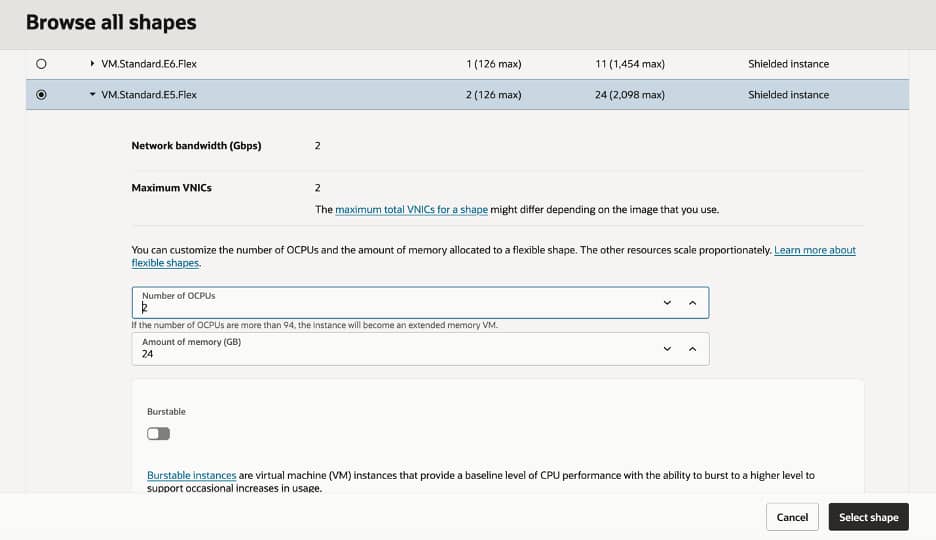
Task: Click Shielded instance in the E5.Flex row
Action: [789, 95]
